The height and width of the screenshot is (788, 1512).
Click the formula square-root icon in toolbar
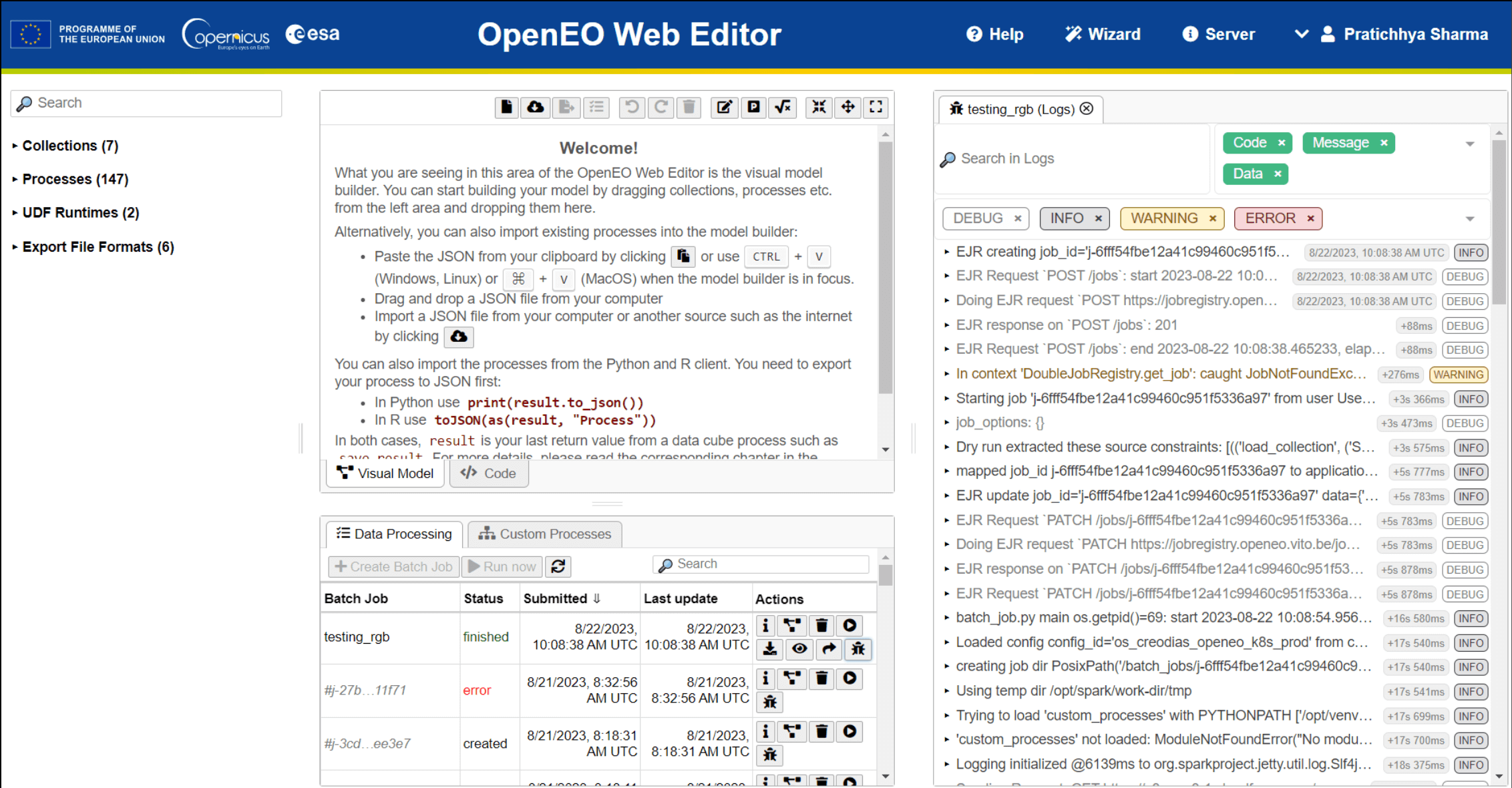[783, 107]
